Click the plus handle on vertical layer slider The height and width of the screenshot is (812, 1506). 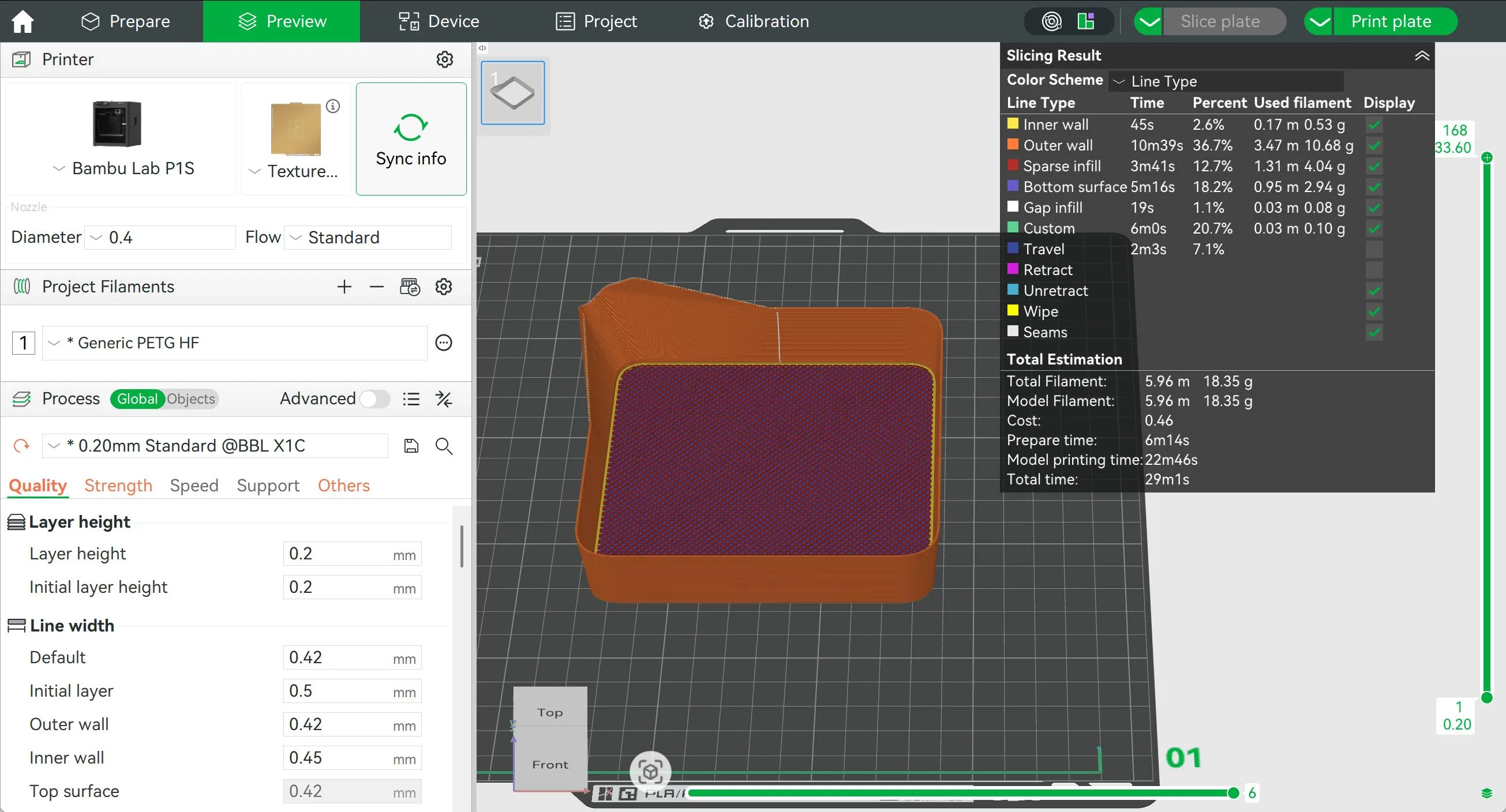click(x=1488, y=157)
